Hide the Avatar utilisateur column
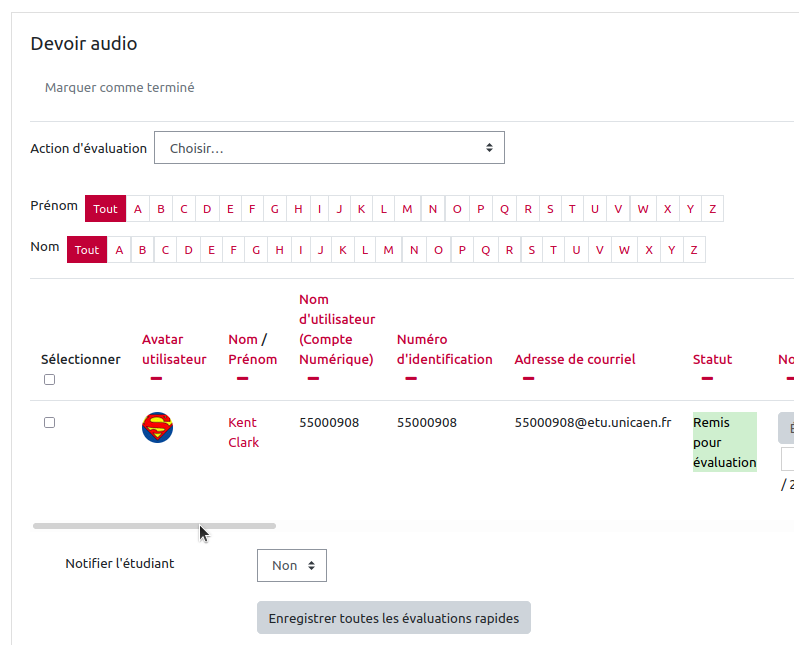Viewport: 799px width, 645px height. [156, 379]
